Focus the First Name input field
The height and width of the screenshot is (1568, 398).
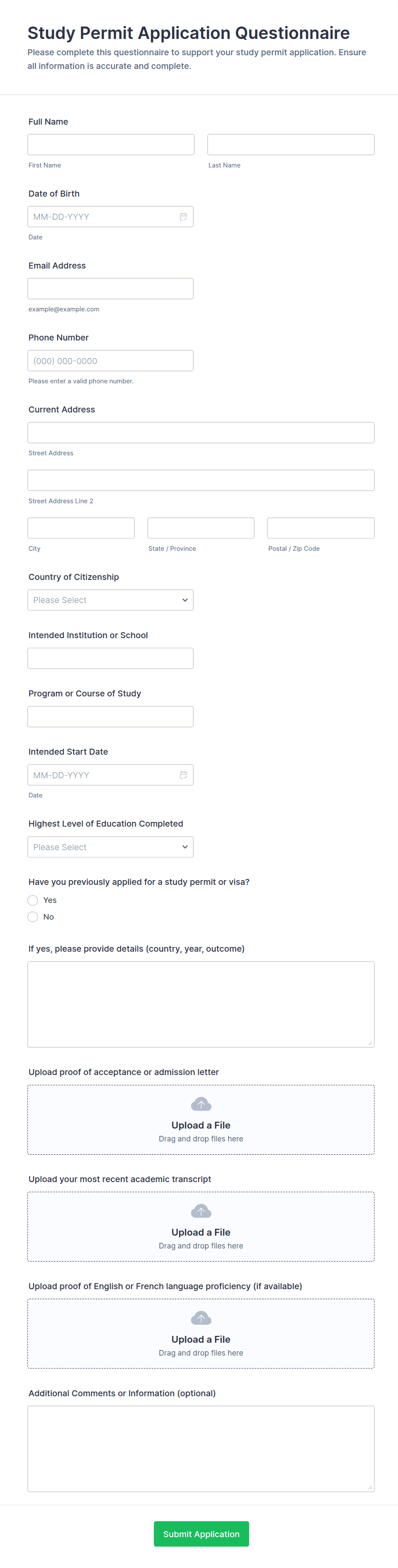(111, 145)
